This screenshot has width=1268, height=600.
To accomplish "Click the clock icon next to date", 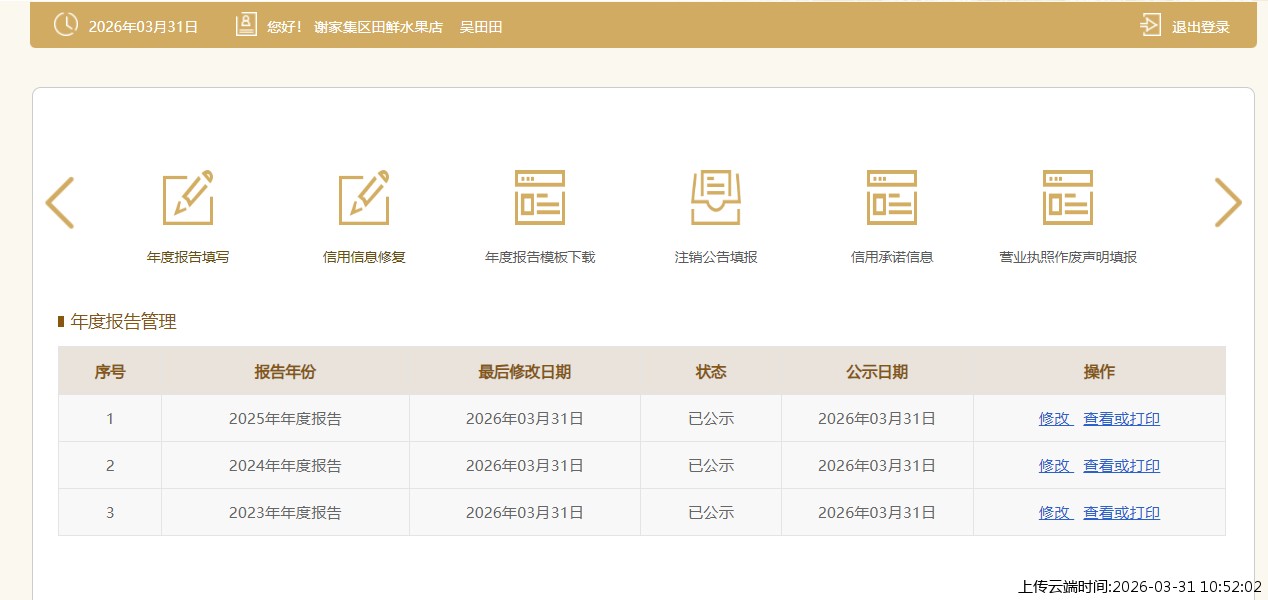I will coord(65,26).
